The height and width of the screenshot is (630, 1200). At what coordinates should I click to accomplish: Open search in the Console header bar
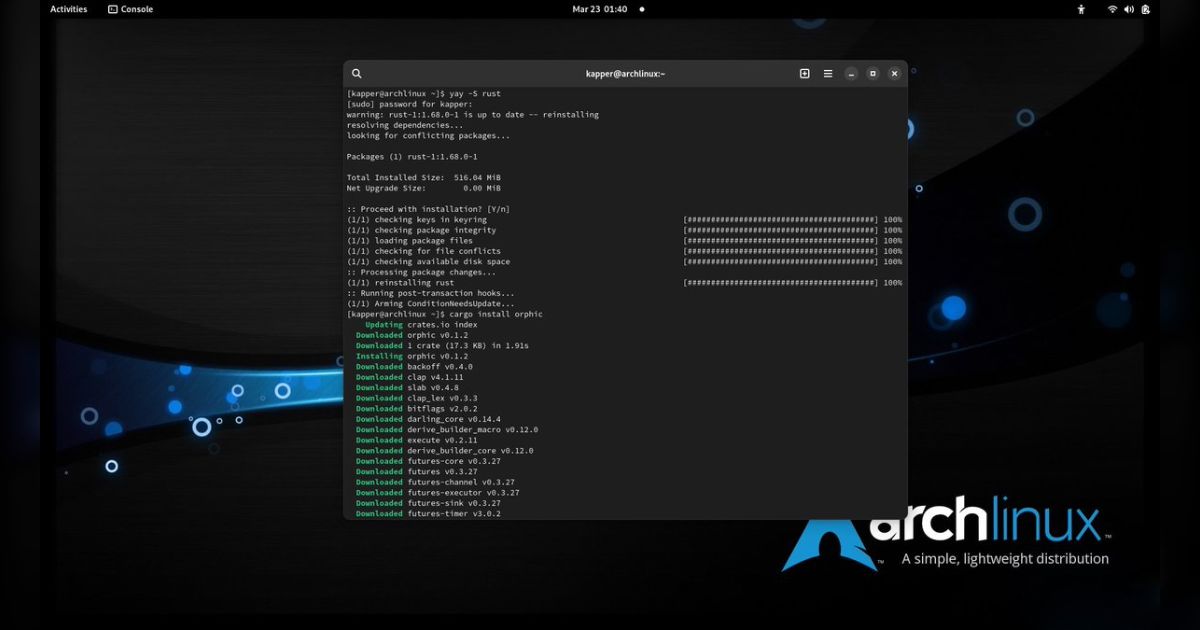[x=357, y=73]
